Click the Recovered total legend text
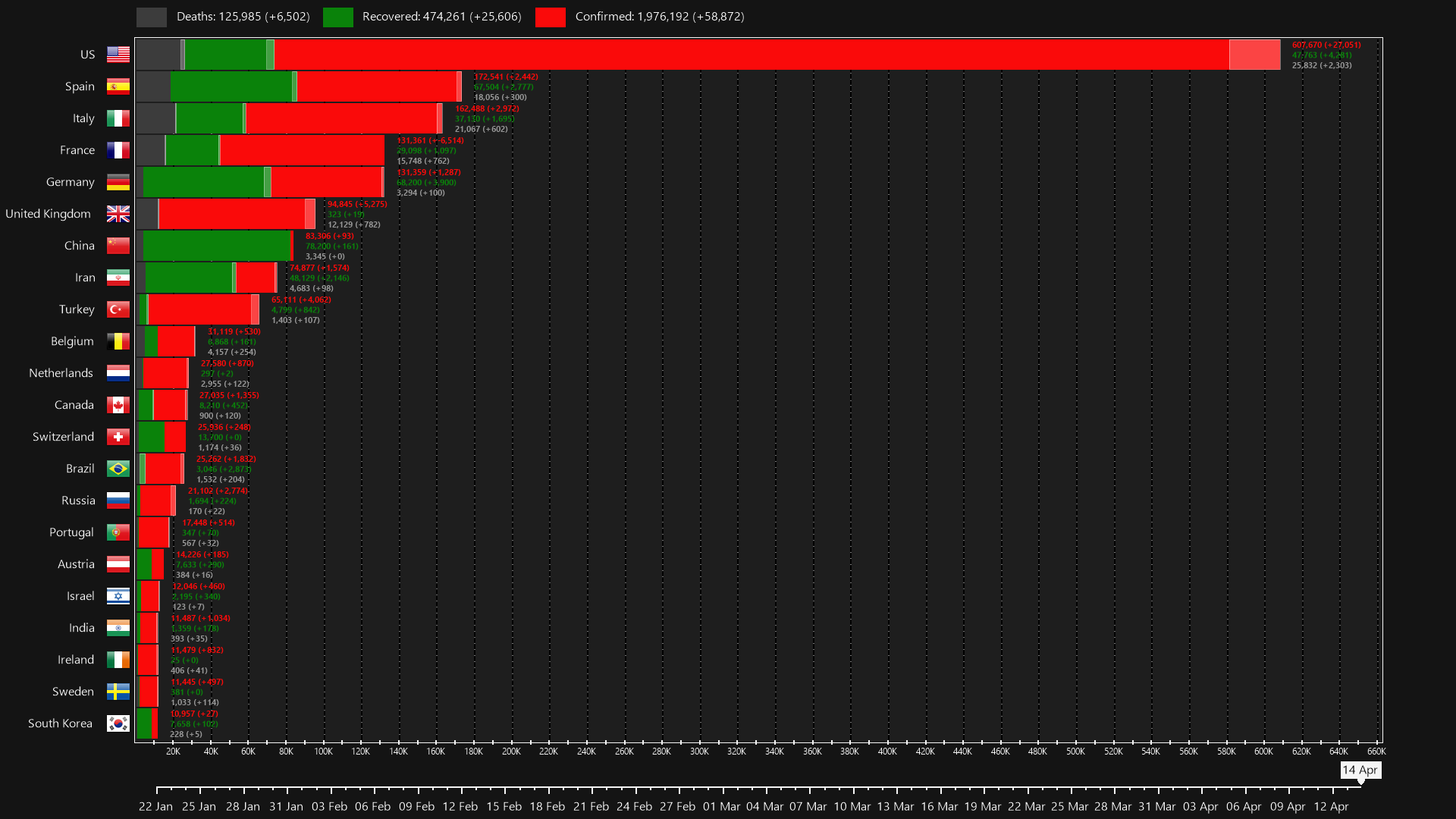The image size is (1456, 819). (x=442, y=17)
